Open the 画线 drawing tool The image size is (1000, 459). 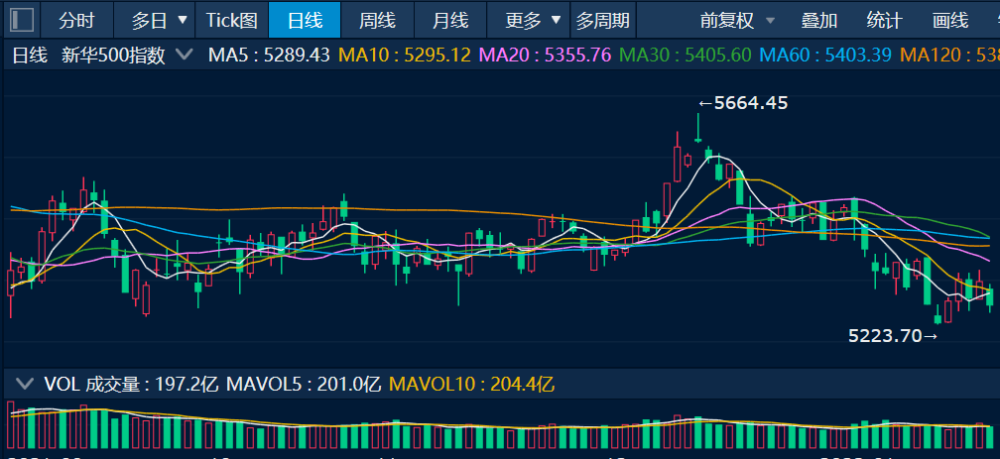tap(949, 20)
